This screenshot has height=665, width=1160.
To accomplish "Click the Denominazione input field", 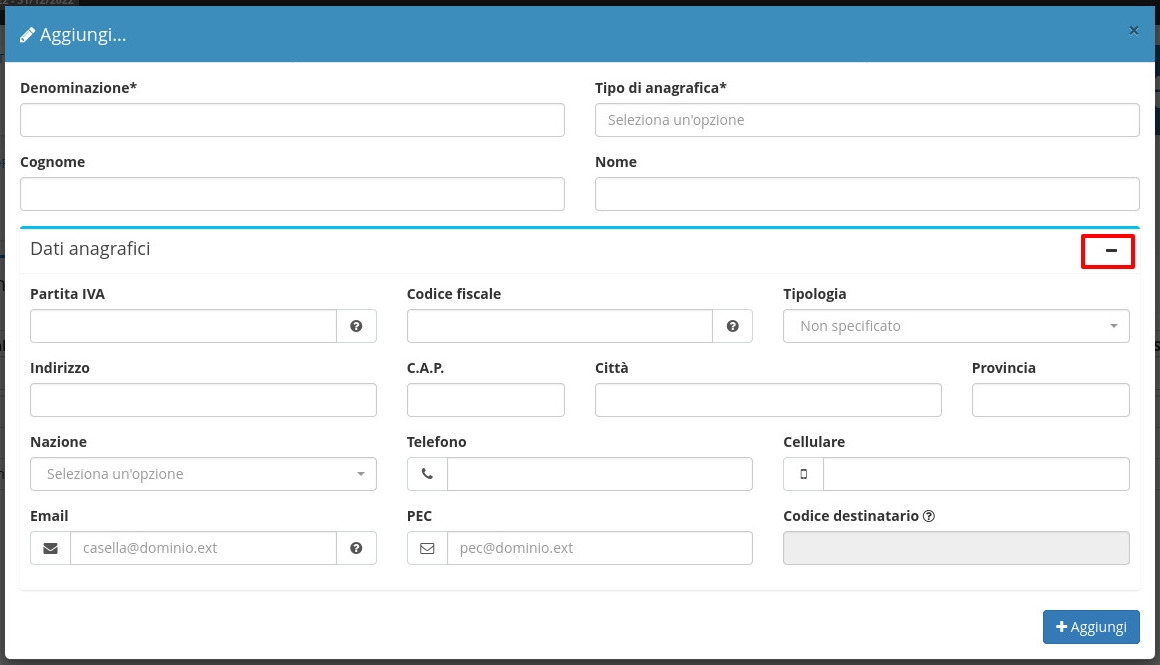I will tap(292, 120).
